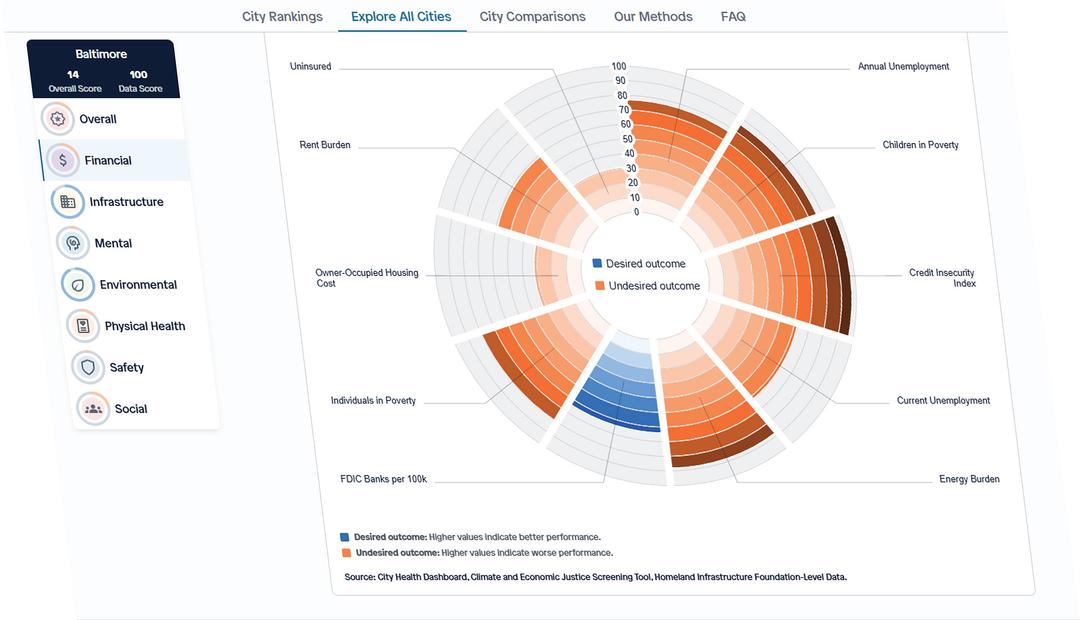Click the Individuals in Poverty label

(373, 400)
